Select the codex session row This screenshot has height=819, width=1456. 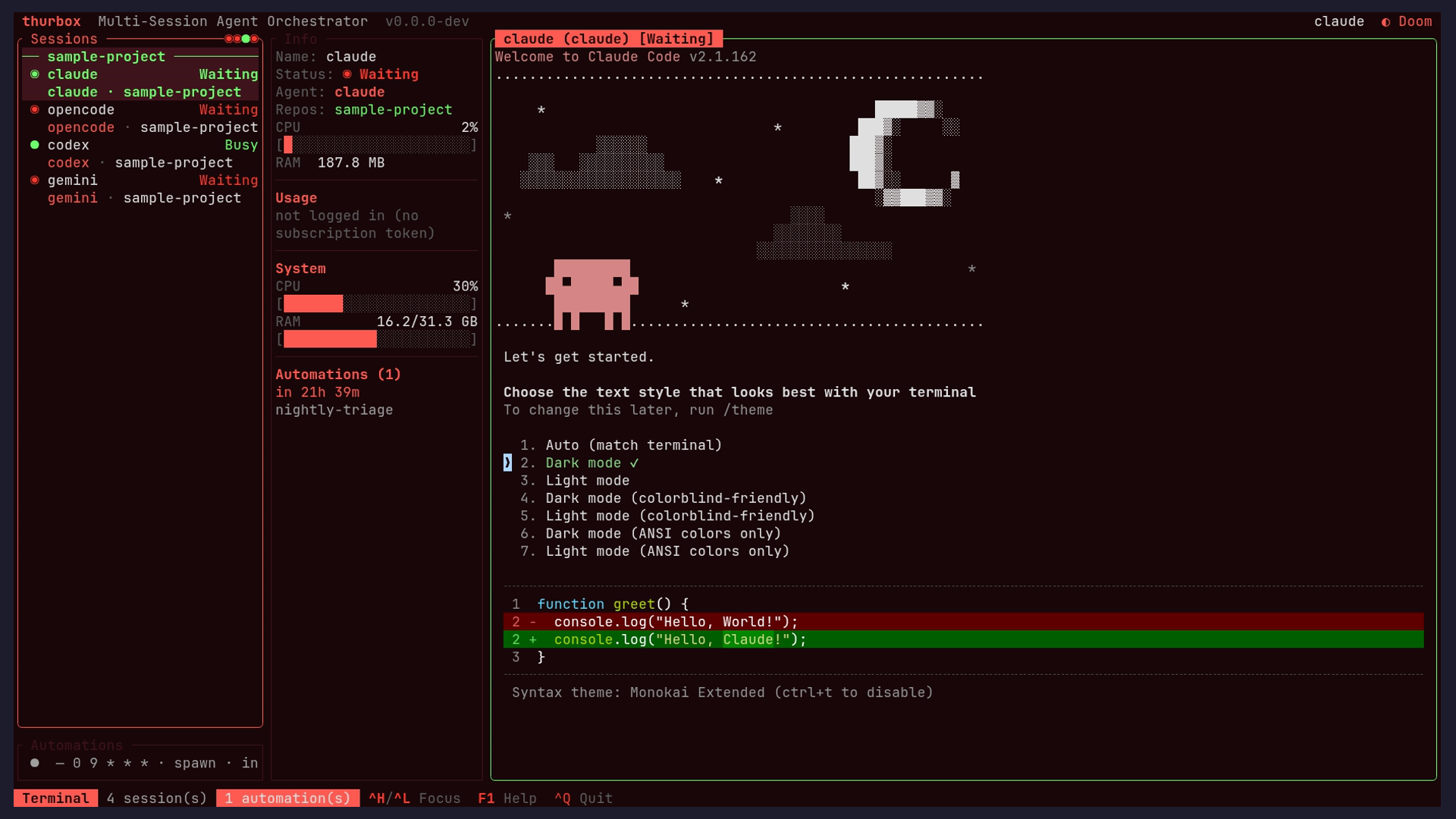tap(140, 145)
